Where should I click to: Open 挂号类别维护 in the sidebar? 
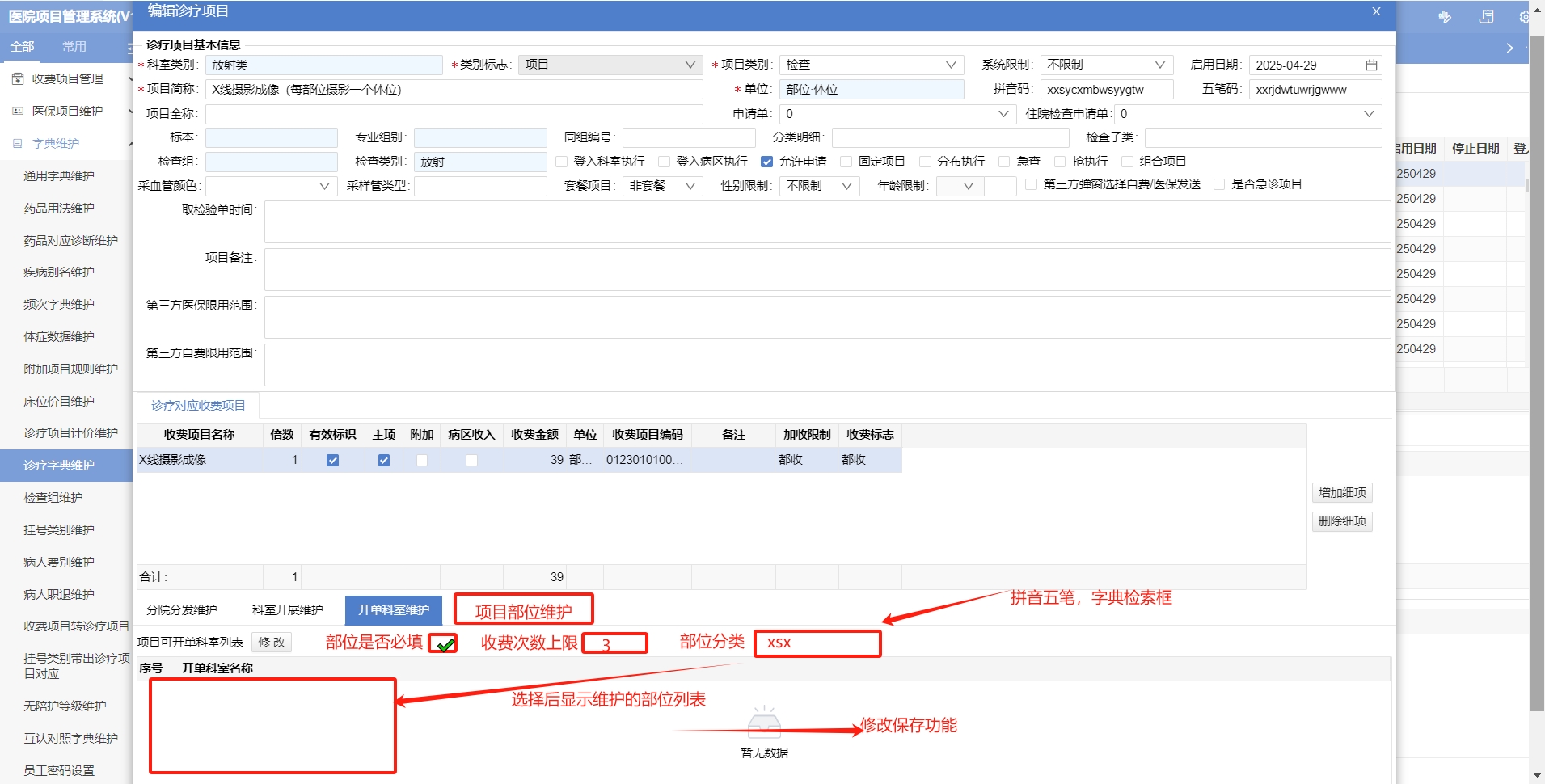[59, 530]
